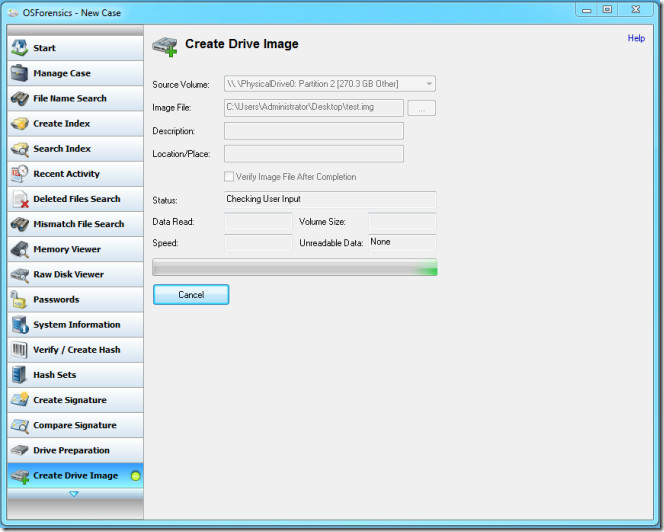Click the Hash Sets icon
The height and width of the screenshot is (532, 664).
[19, 374]
